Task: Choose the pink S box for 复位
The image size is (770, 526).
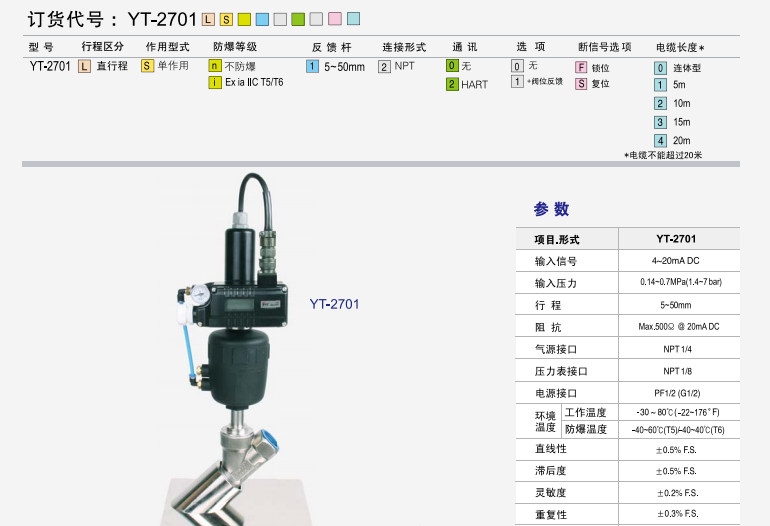Action: tap(580, 84)
